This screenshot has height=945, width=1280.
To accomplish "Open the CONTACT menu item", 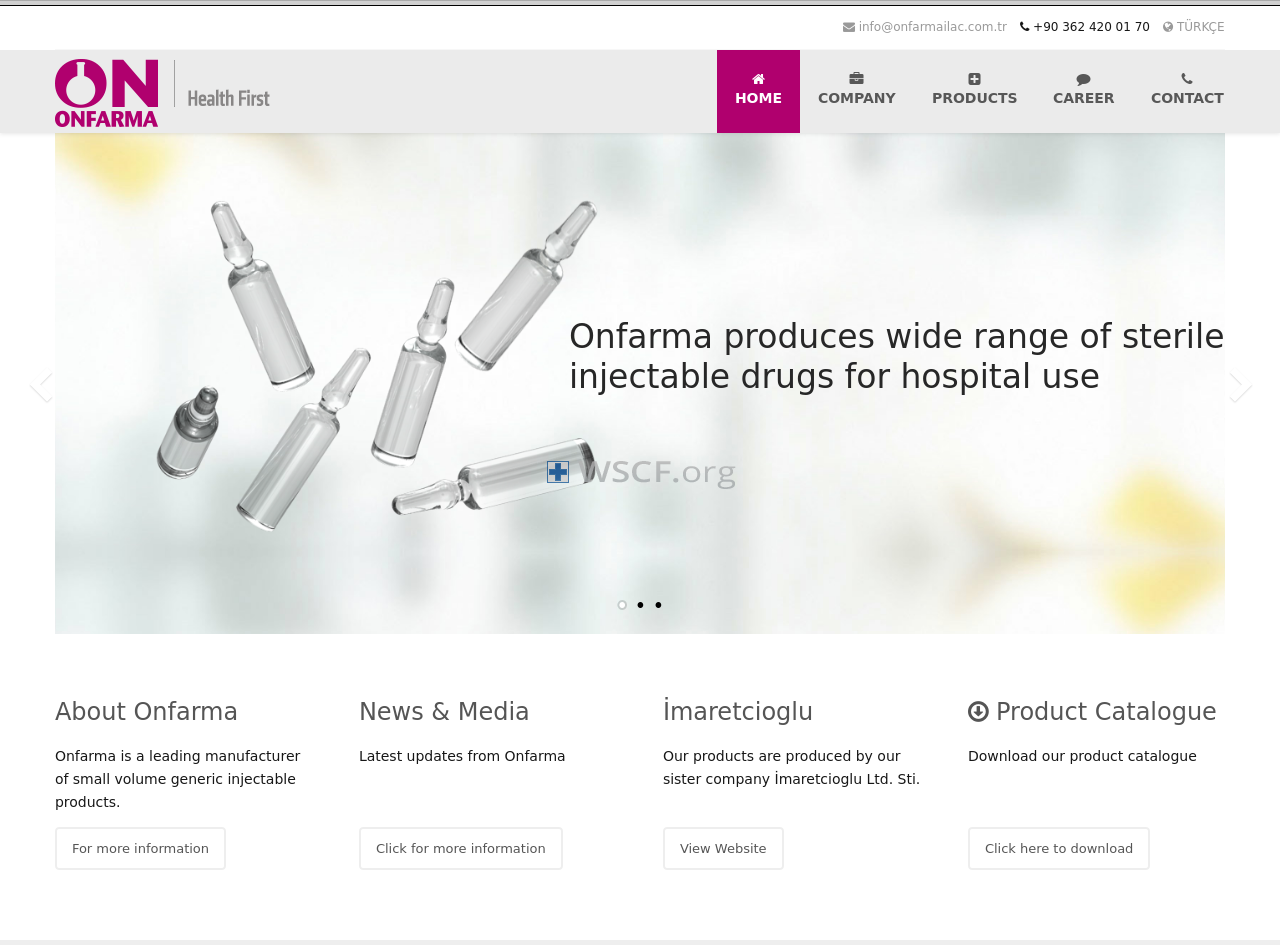I will 1187,91.
